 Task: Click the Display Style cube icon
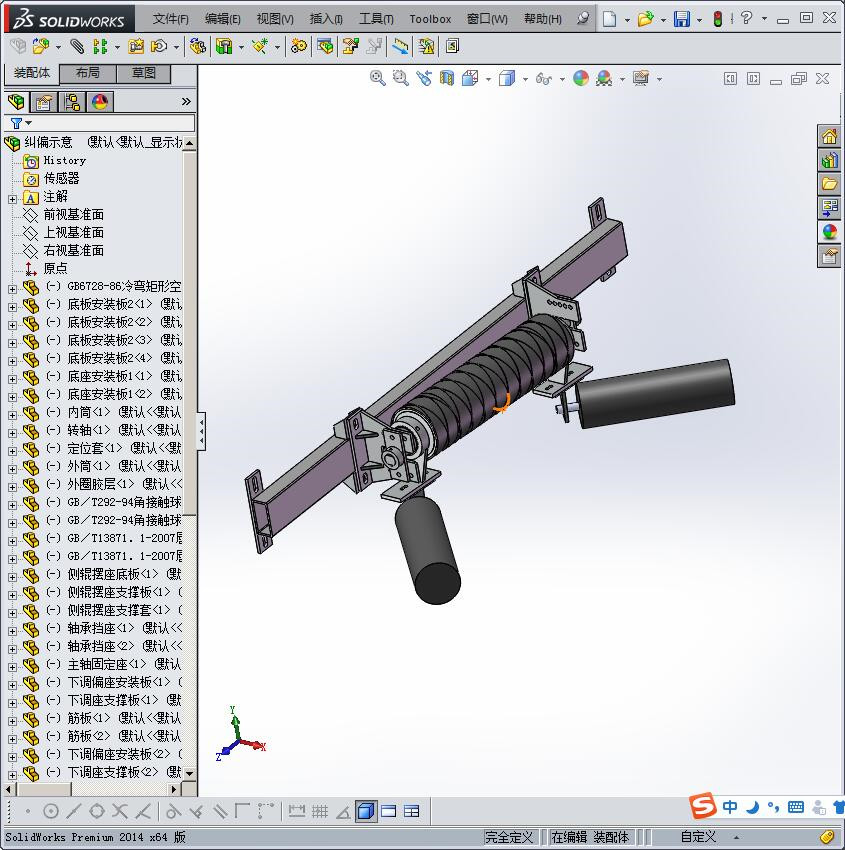tap(507, 79)
